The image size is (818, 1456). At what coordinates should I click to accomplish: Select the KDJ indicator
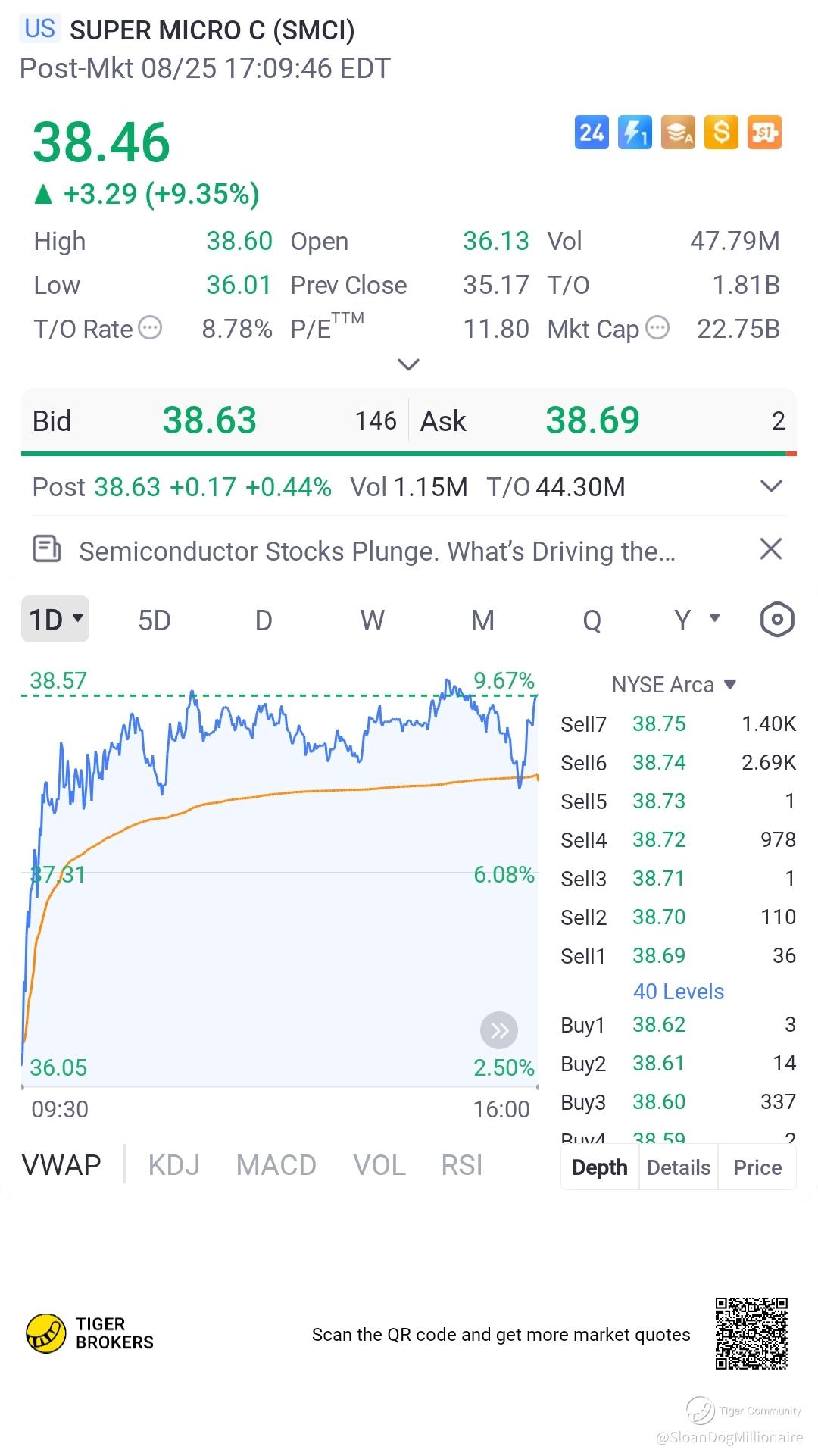[174, 1165]
